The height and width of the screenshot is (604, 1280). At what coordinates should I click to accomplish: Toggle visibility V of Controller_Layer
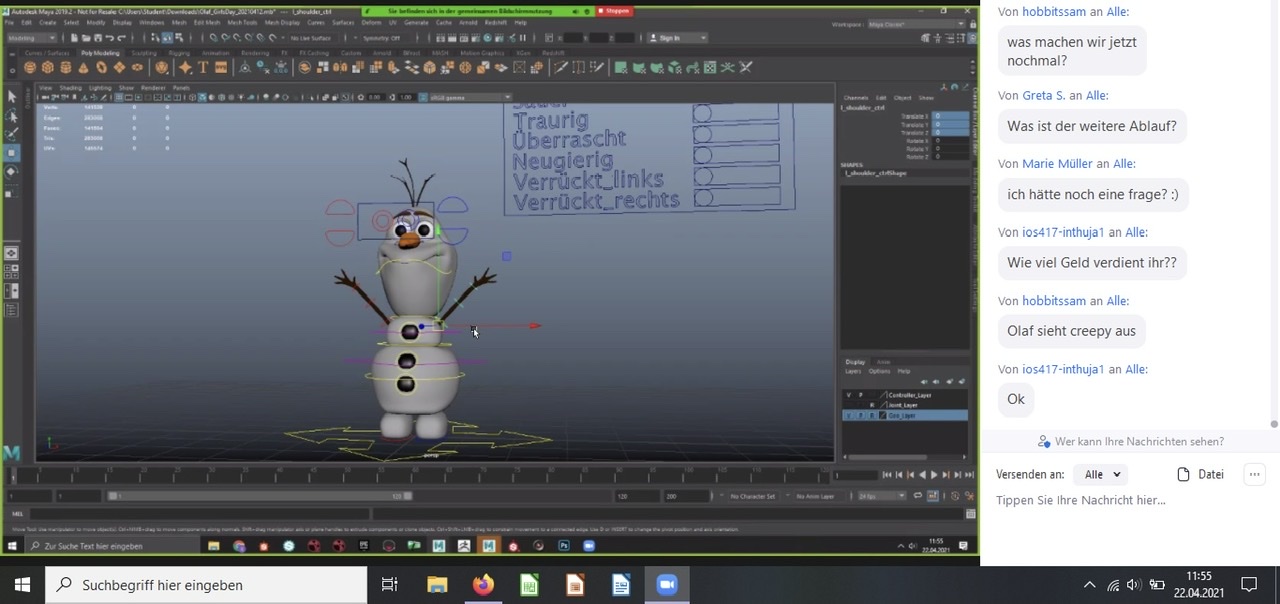(x=849, y=395)
